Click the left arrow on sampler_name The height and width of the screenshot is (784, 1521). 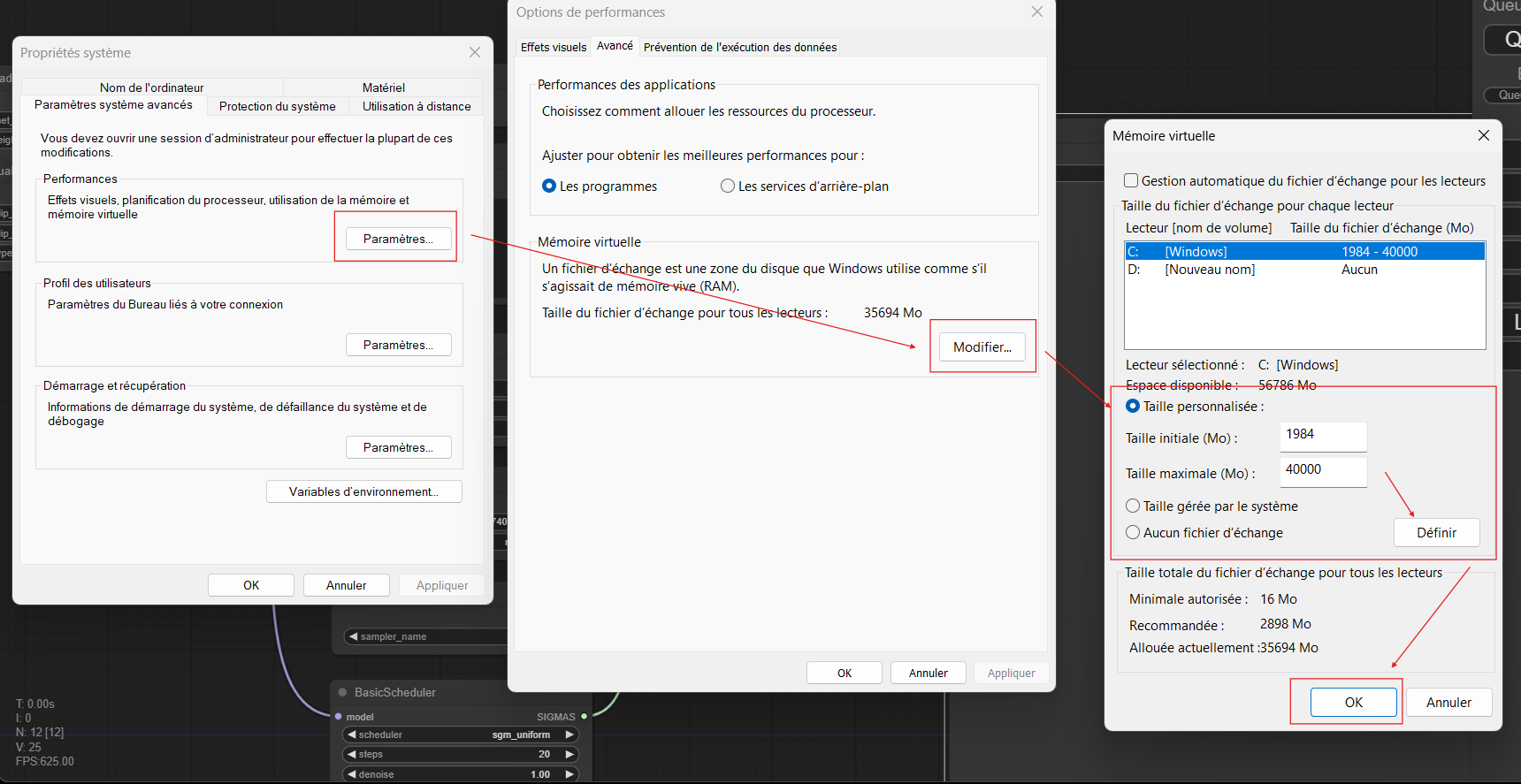click(354, 636)
